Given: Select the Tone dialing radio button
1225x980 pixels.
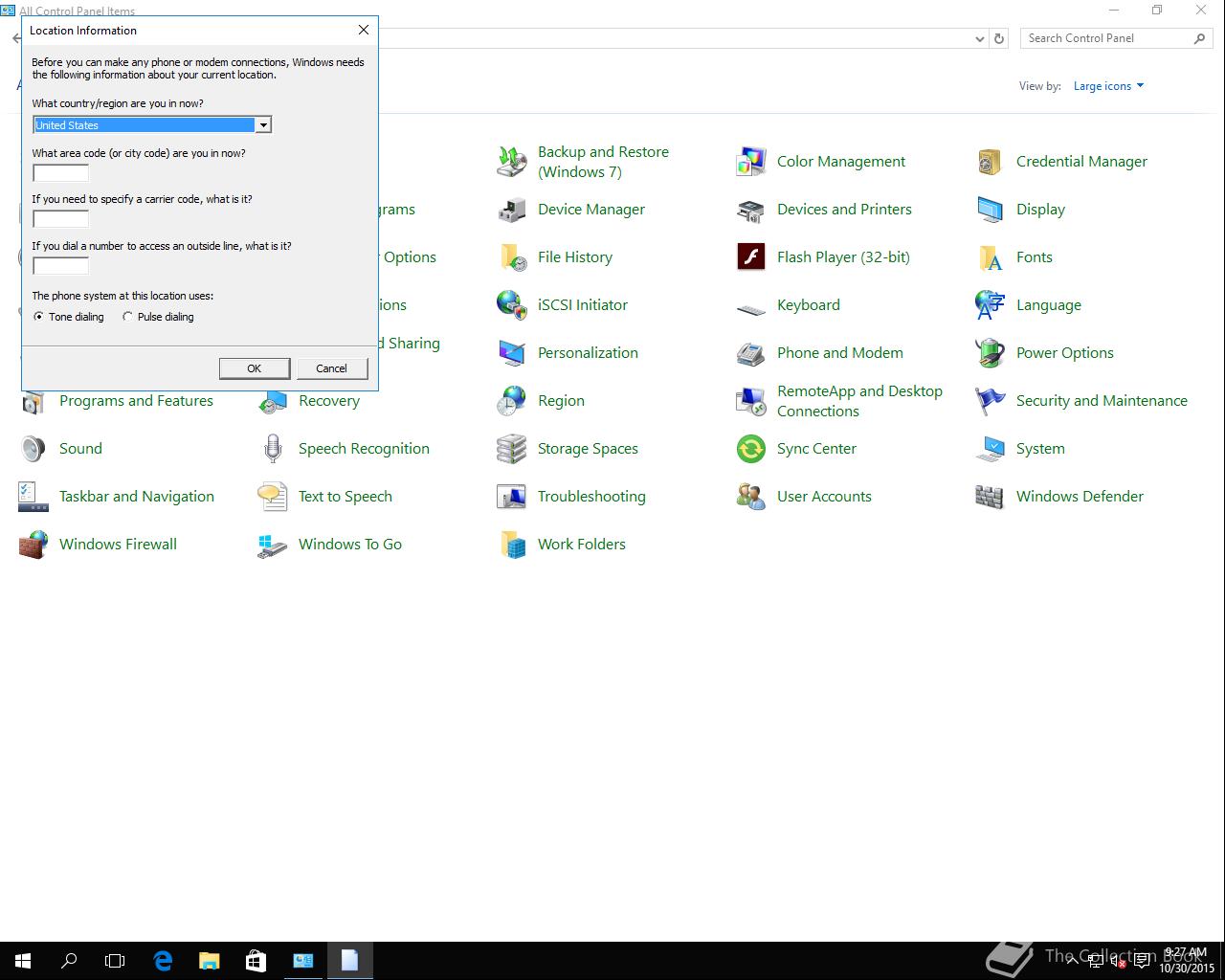Looking at the screenshot, I should coord(39,317).
